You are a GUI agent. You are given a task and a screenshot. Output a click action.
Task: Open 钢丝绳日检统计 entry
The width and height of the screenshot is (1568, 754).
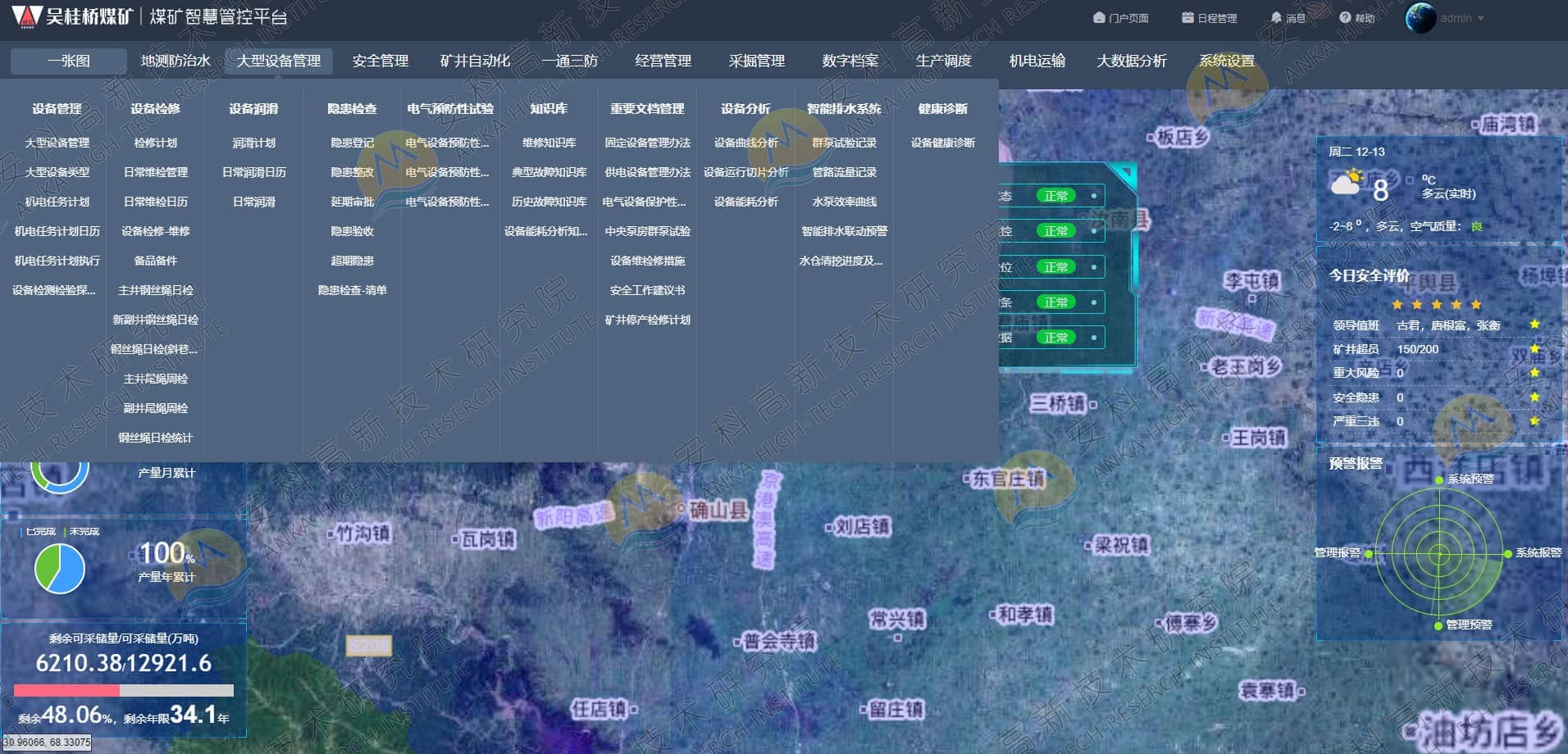pos(156,438)
